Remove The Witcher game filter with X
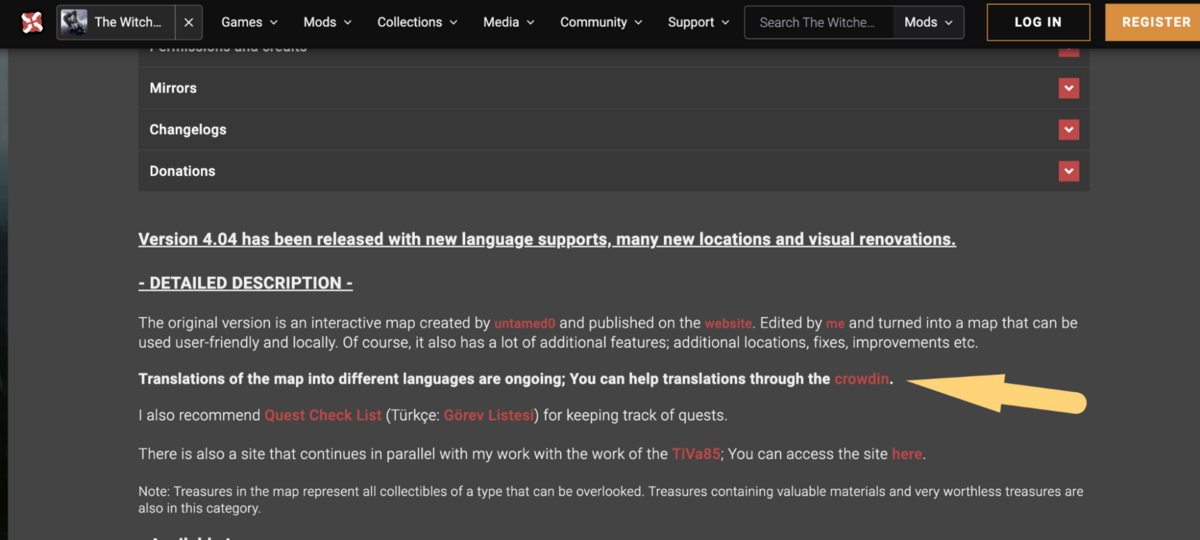This screenshot has height=540, width=1200. (x=189, y=22)
